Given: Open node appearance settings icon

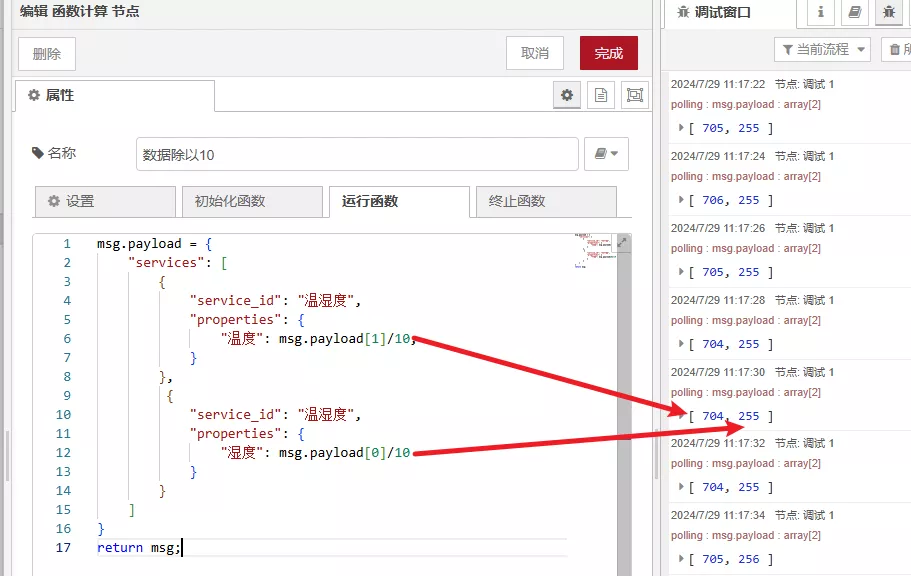Looking at the screenshot, I should coord(634,95).
